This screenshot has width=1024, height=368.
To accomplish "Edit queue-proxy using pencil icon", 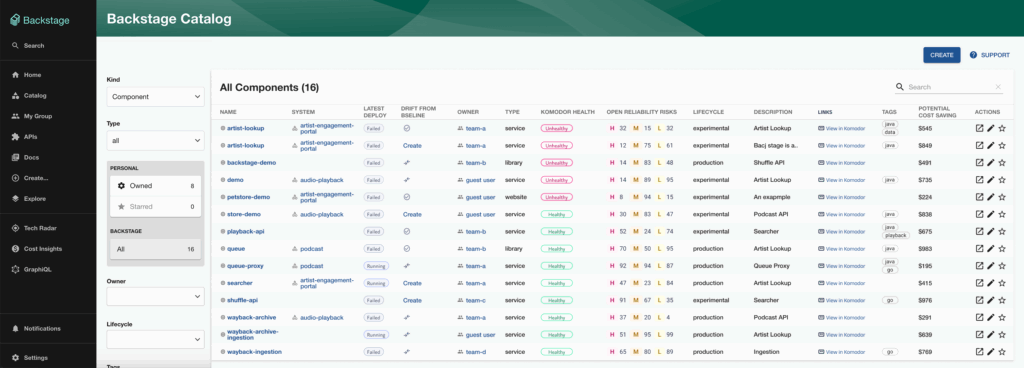I will pyautogui.click(x=990, y=266).
